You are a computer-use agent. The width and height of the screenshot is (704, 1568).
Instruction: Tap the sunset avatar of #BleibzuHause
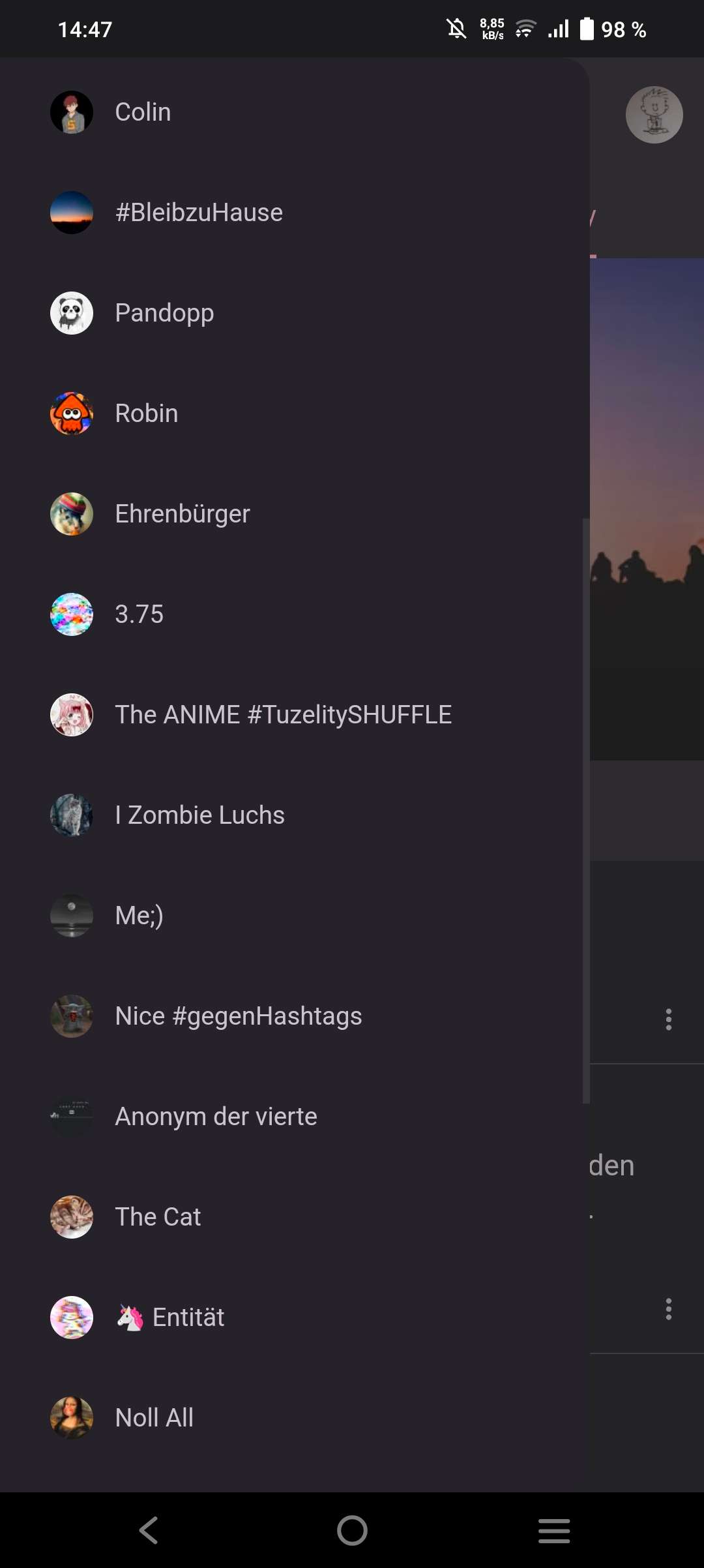(72, 213)
